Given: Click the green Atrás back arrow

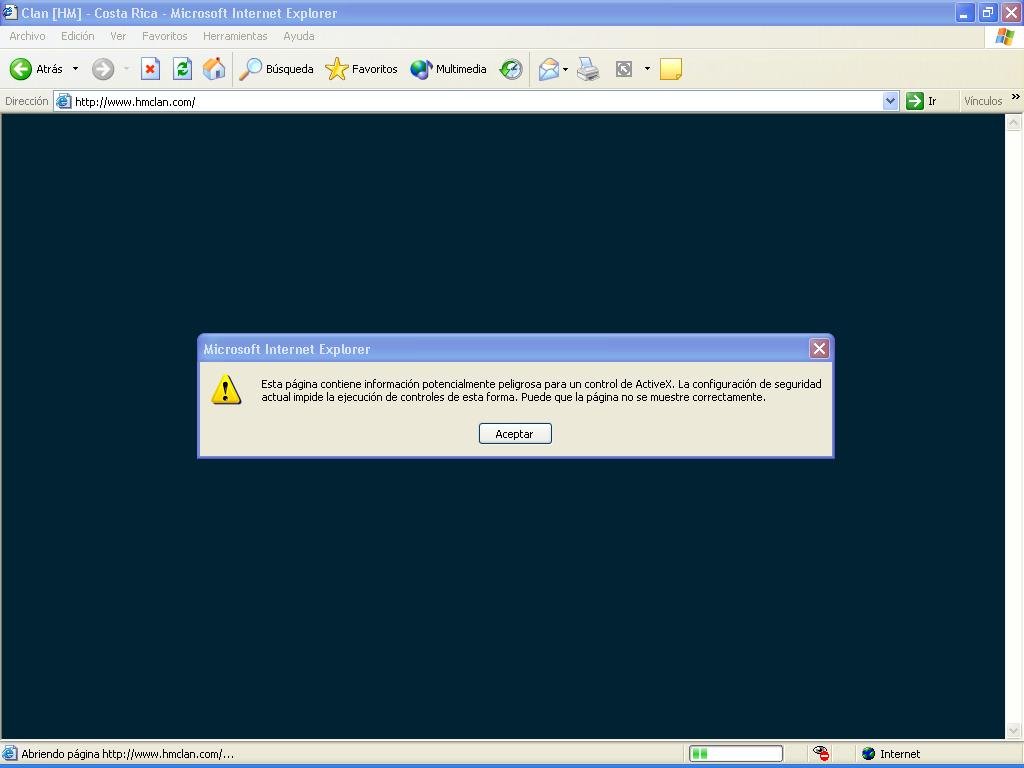Looking at the screenshot, I should (21, 69).
